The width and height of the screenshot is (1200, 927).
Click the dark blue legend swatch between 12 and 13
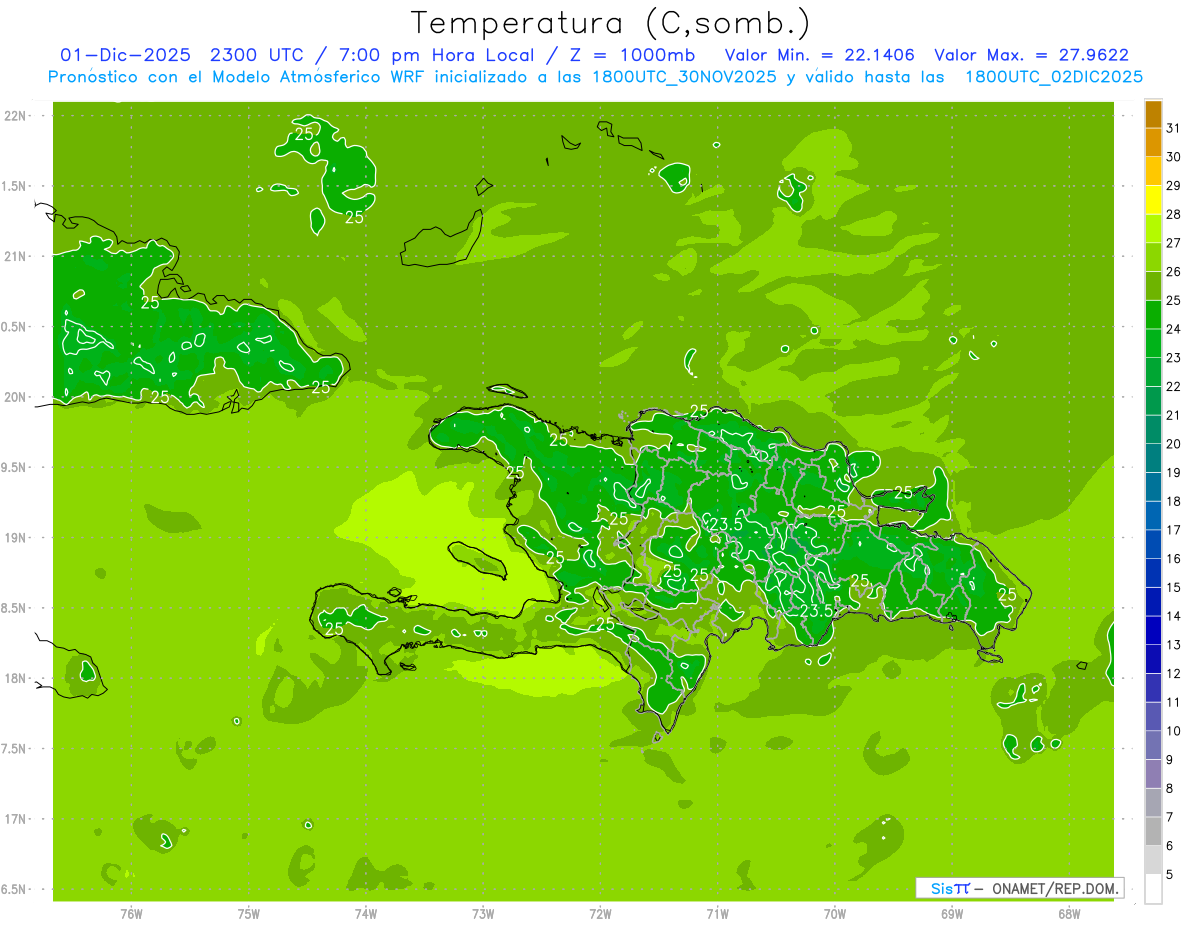[1153, 659]
